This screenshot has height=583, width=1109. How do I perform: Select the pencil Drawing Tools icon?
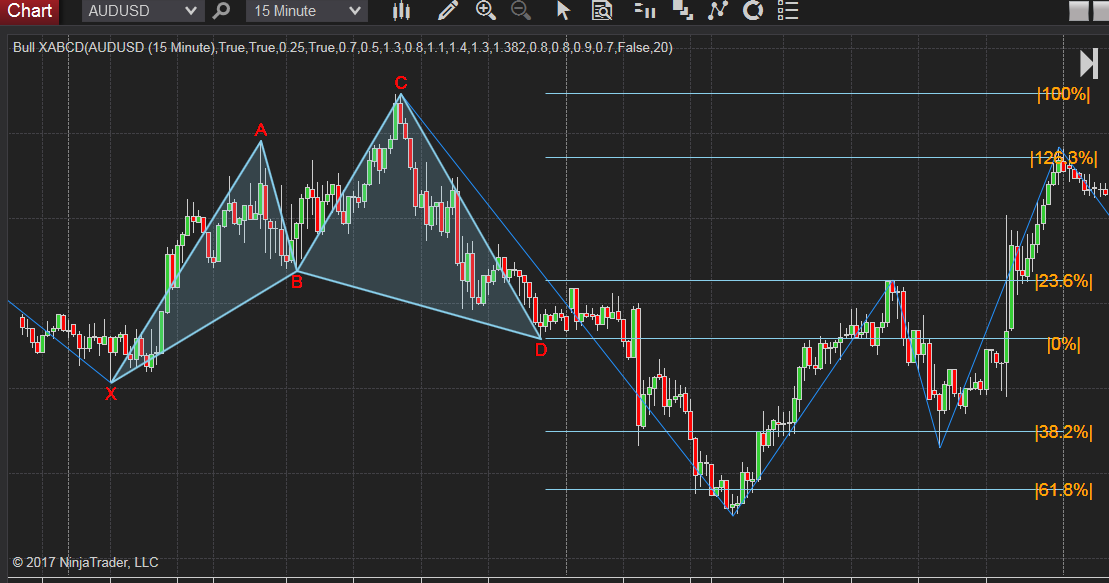click(x=447, y=11)
